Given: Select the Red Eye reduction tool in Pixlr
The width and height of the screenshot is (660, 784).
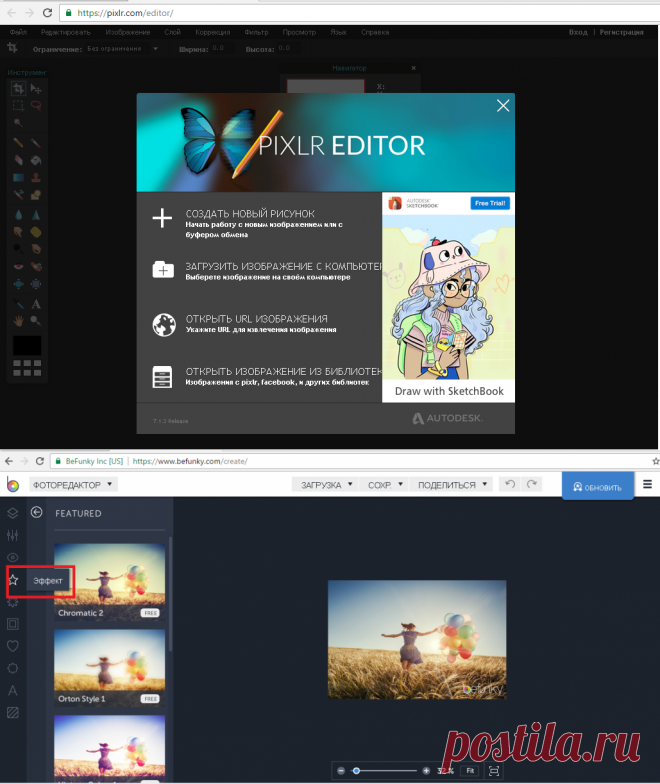Looking at the screenshot, I should (x=18, y=266).
